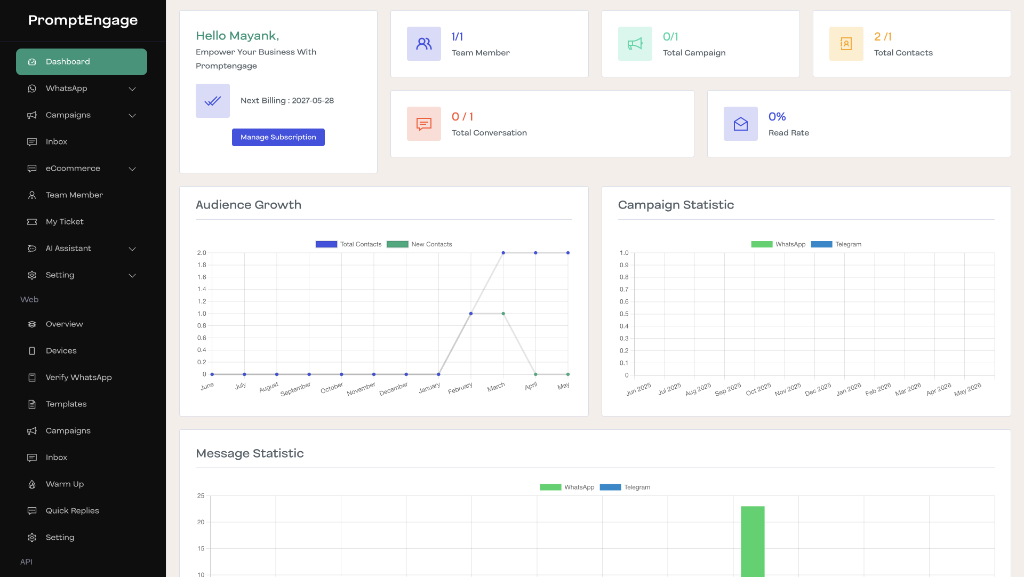Click the Team Member person icon in sidebar
Viewport: 1024px width, 577px height.
(x=32, y=195)
